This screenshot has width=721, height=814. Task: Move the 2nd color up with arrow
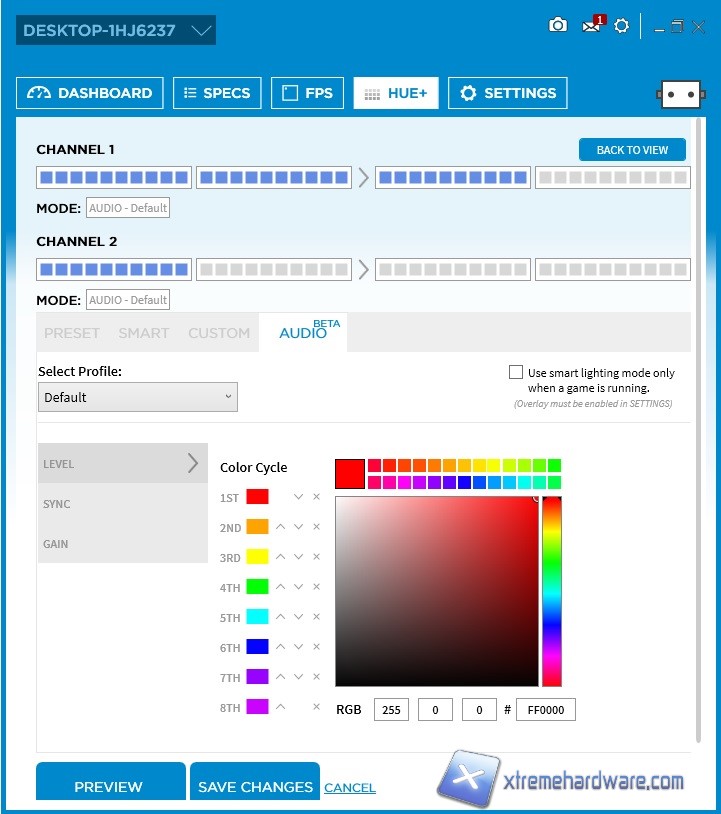[281, 527]
